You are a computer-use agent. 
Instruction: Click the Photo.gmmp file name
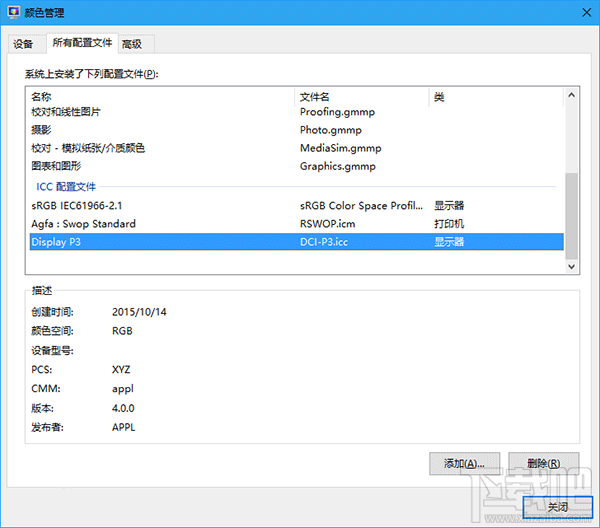(331, 130)
